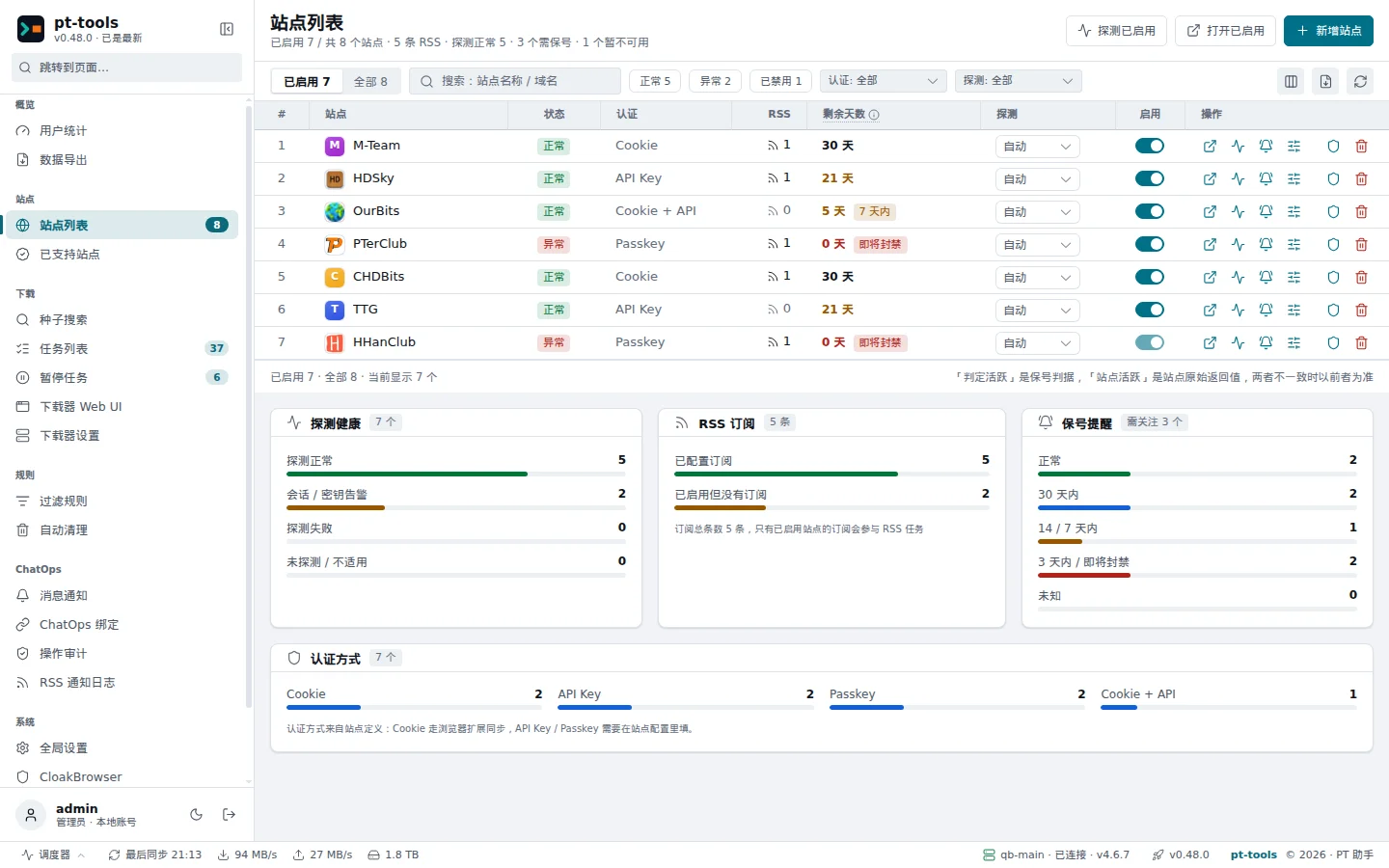Collapse the sidebar panel icon
Image resolution: width=1389 pixels, height=868 pixels.
[x=227, y=29]
